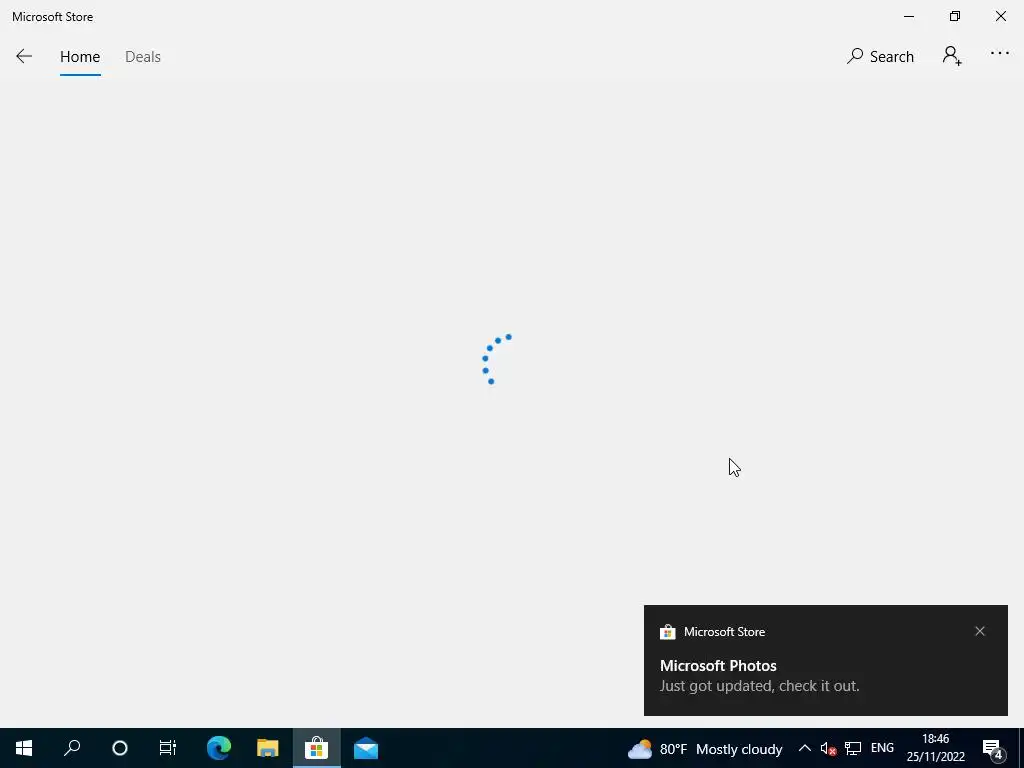Screen dimensions: 1024x768
Task: Open taskbar search magnifier
Action: pos(72,748)
